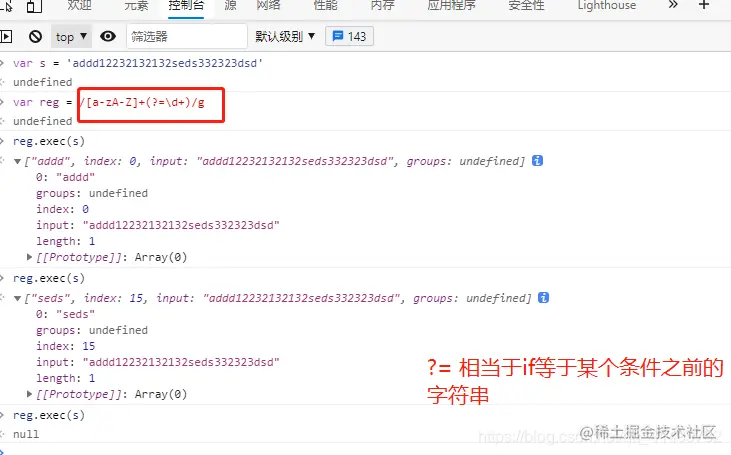Open the 默认级别 log level dropdown

point(285,36)
